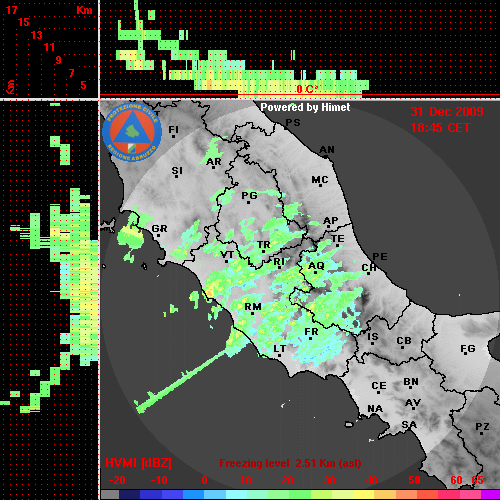This screenshot has height=500, width=500.
Task: Click the 'Powered by Himet' text
Action: tap(305, 107)
